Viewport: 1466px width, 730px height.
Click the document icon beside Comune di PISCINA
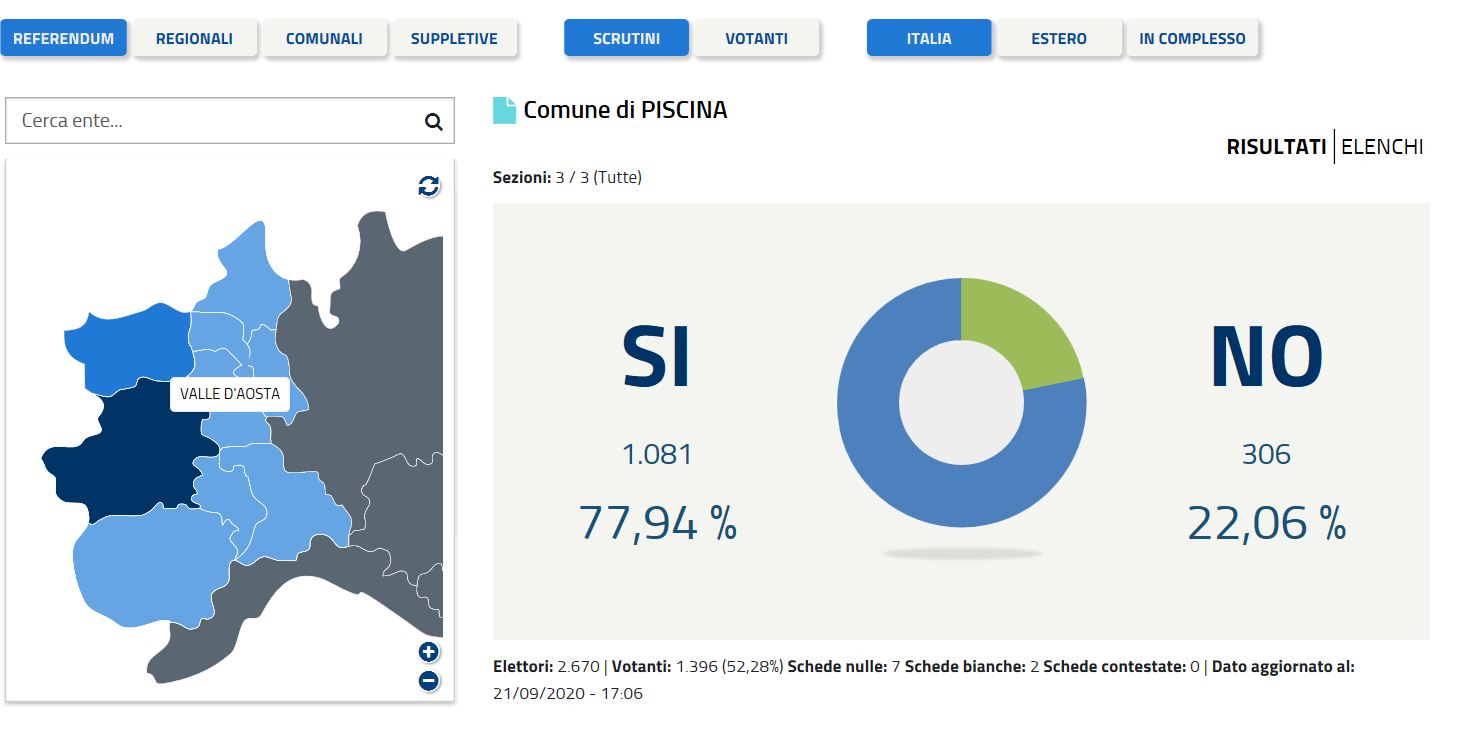pyautogui.click(x=505, y=110)
